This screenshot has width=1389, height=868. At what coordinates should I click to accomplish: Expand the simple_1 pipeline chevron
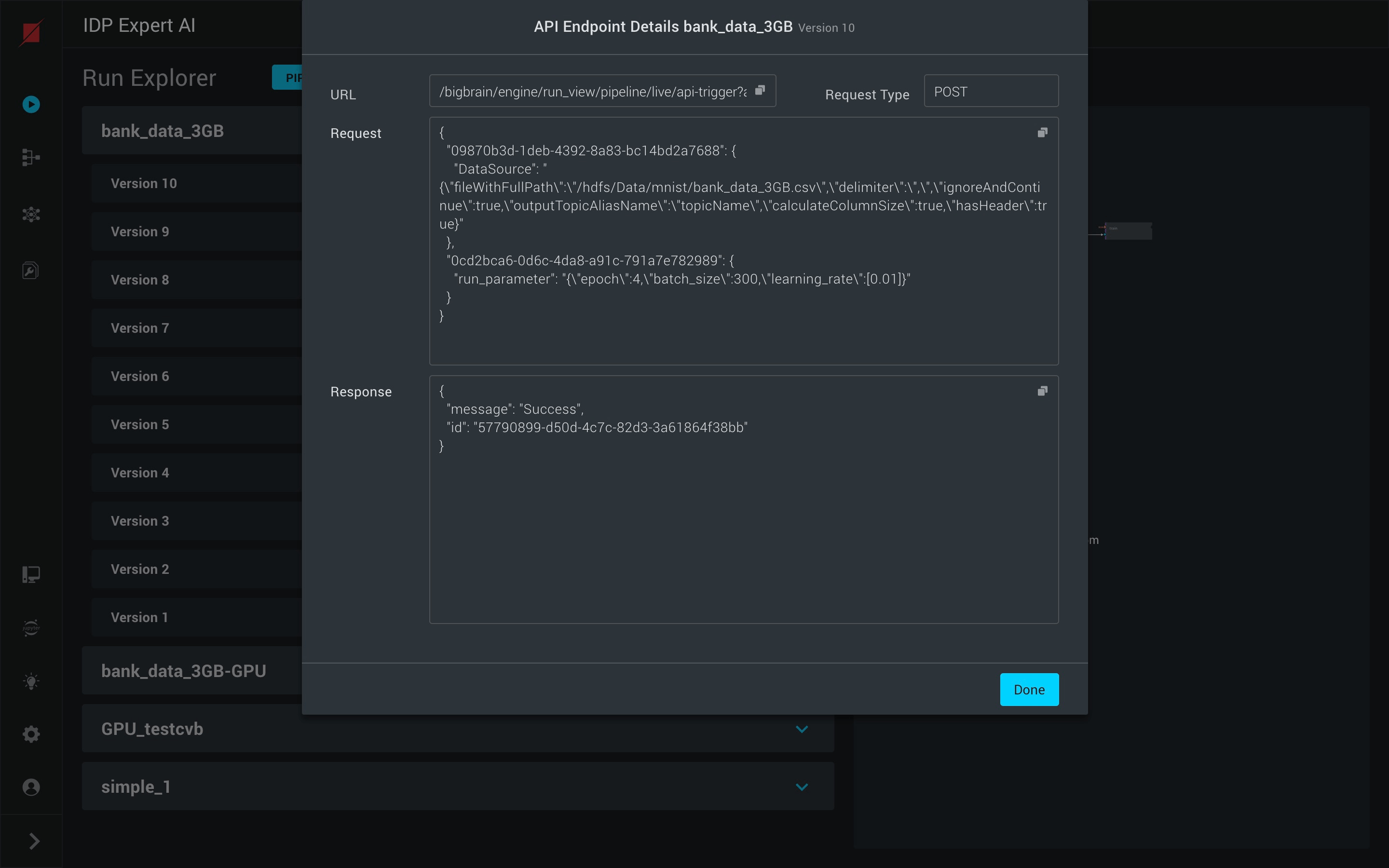tap(802, 787)
